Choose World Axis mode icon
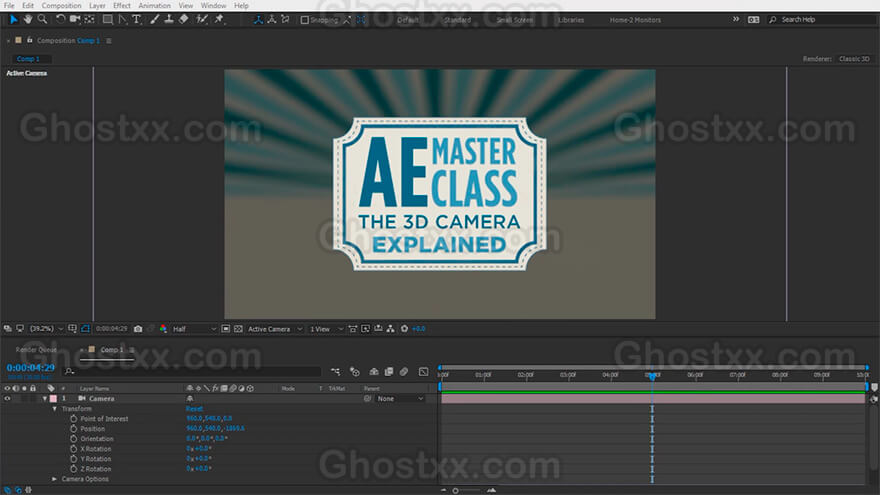The width and height of the screenshot is (880, 495). (x=272, y=20)
